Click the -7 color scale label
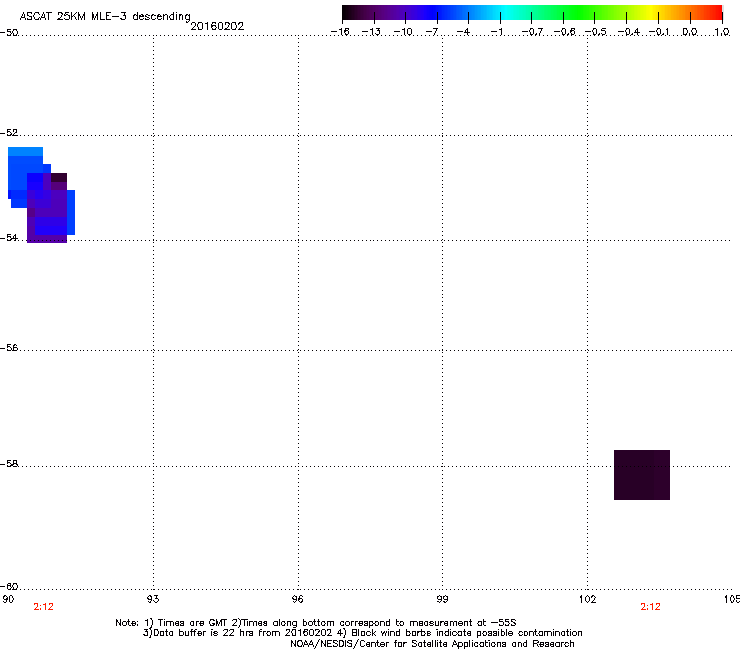The height and width of the screenshot is (650, 740). (432, 32)
